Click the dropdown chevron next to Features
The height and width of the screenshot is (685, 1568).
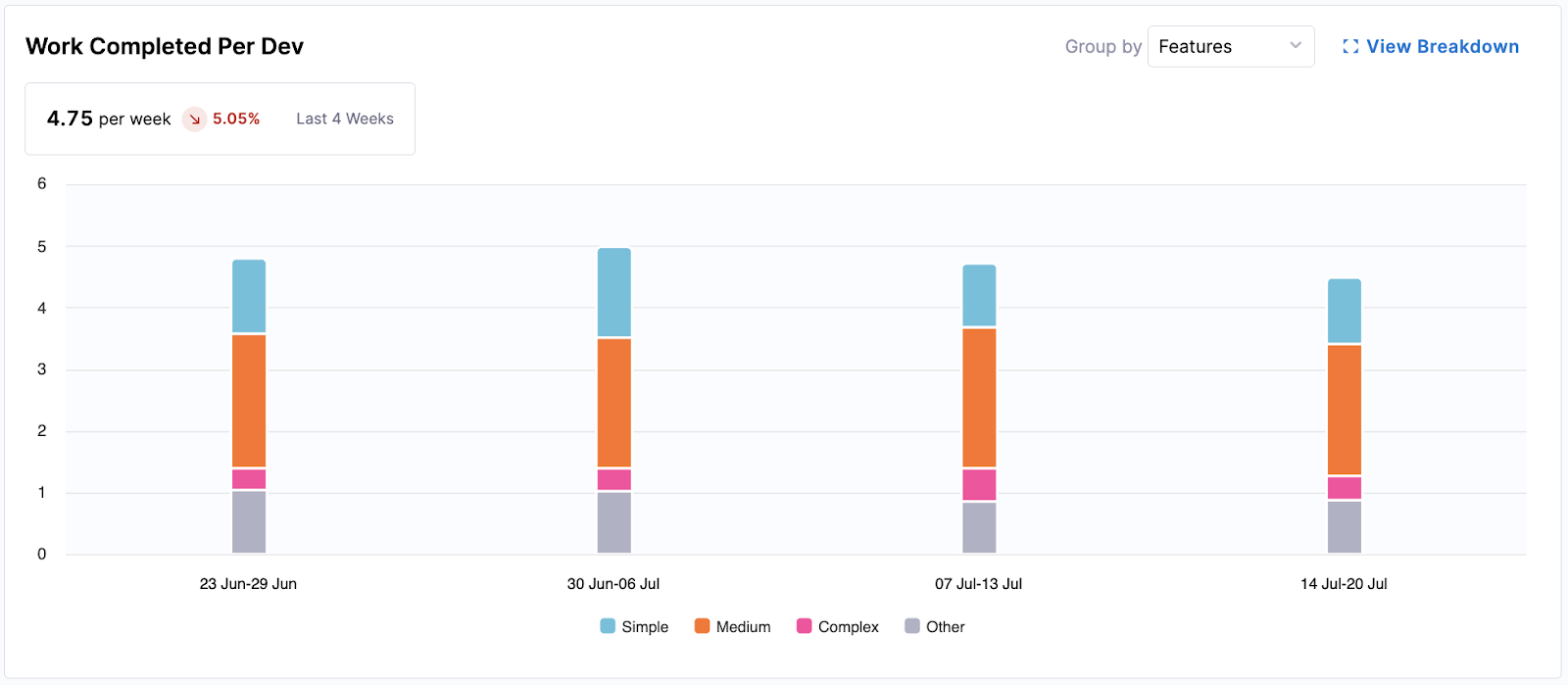1296,46
